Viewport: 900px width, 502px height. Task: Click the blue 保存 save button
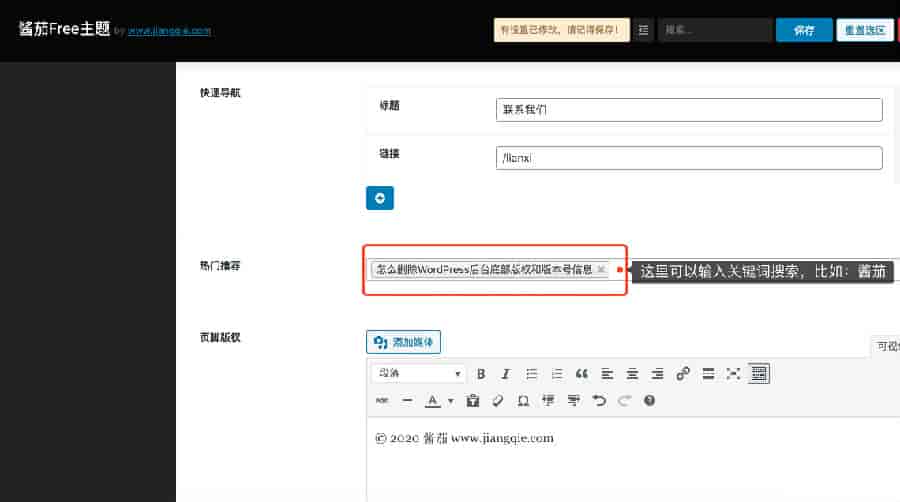coord(803,30)
